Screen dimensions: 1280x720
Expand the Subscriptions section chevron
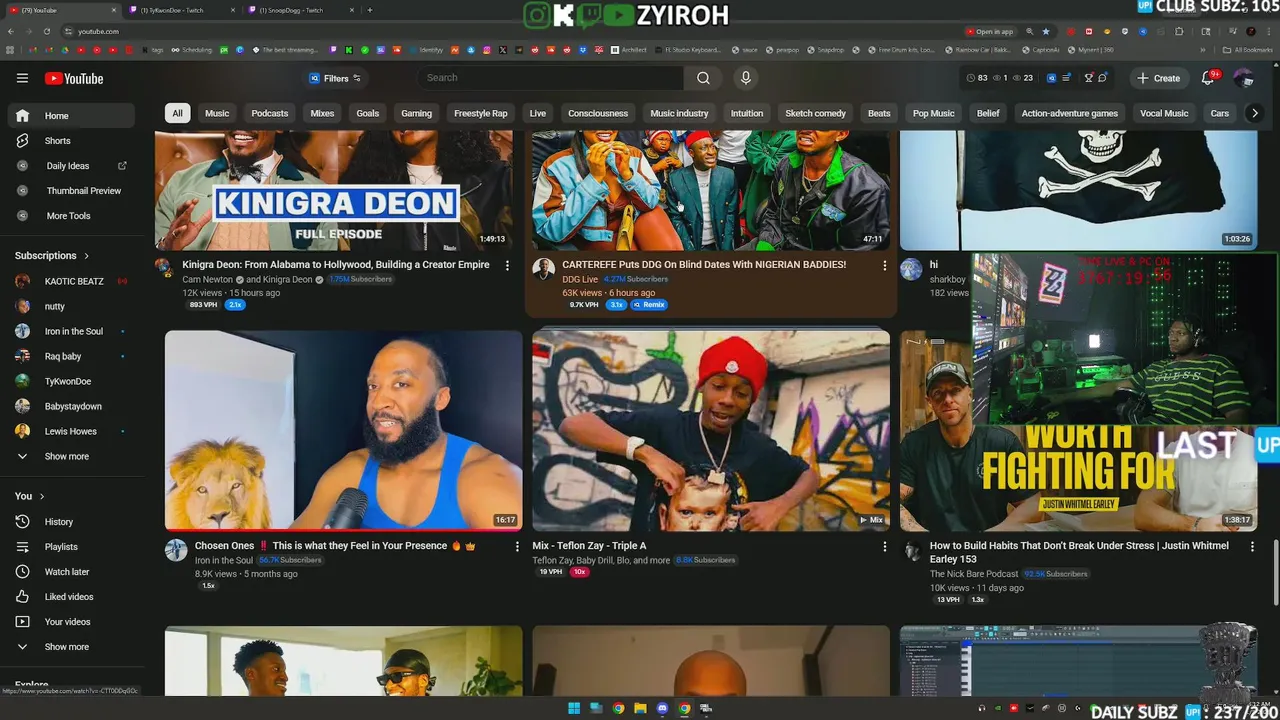click(x=86, y=256)
